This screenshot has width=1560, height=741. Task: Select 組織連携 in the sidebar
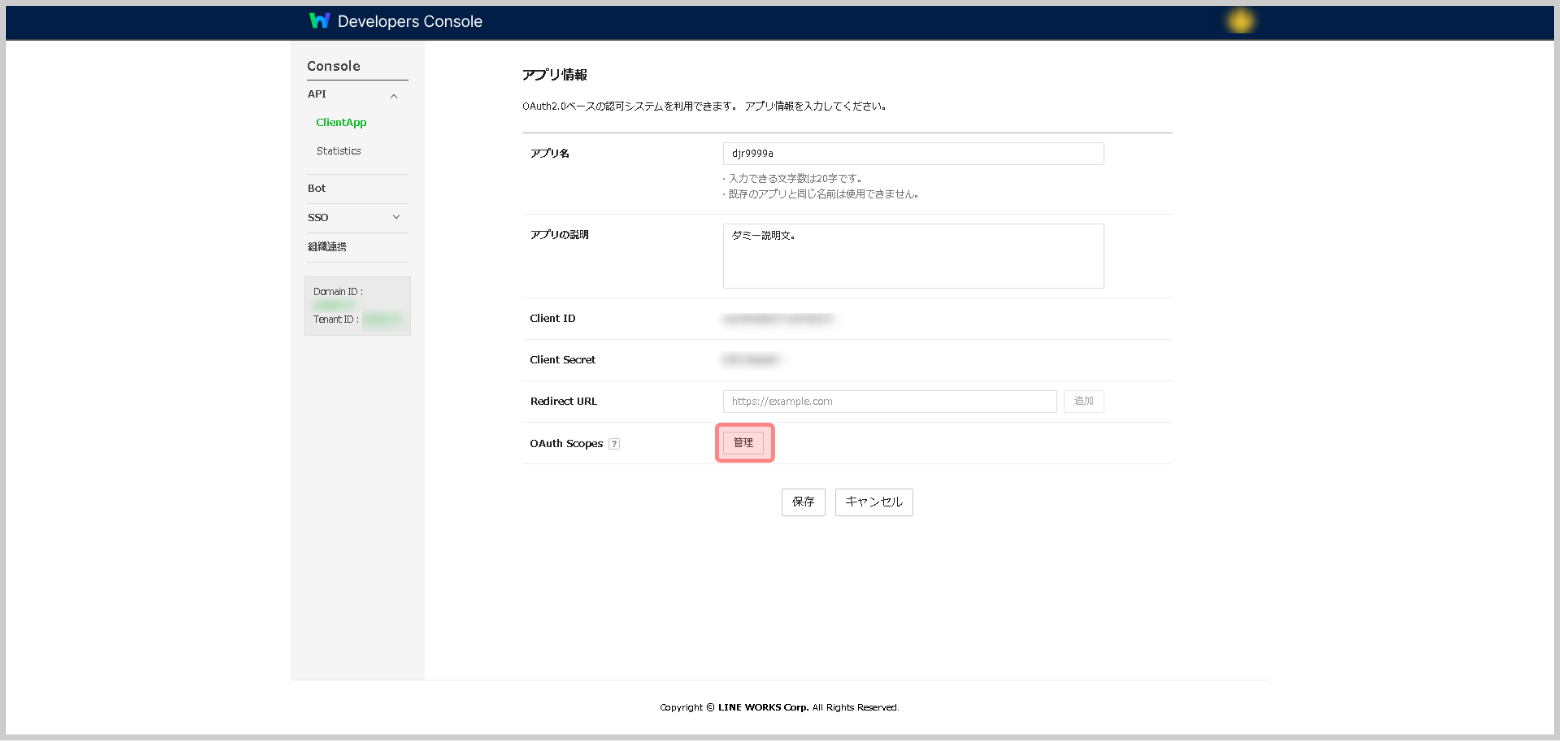(x=327, y=246)
